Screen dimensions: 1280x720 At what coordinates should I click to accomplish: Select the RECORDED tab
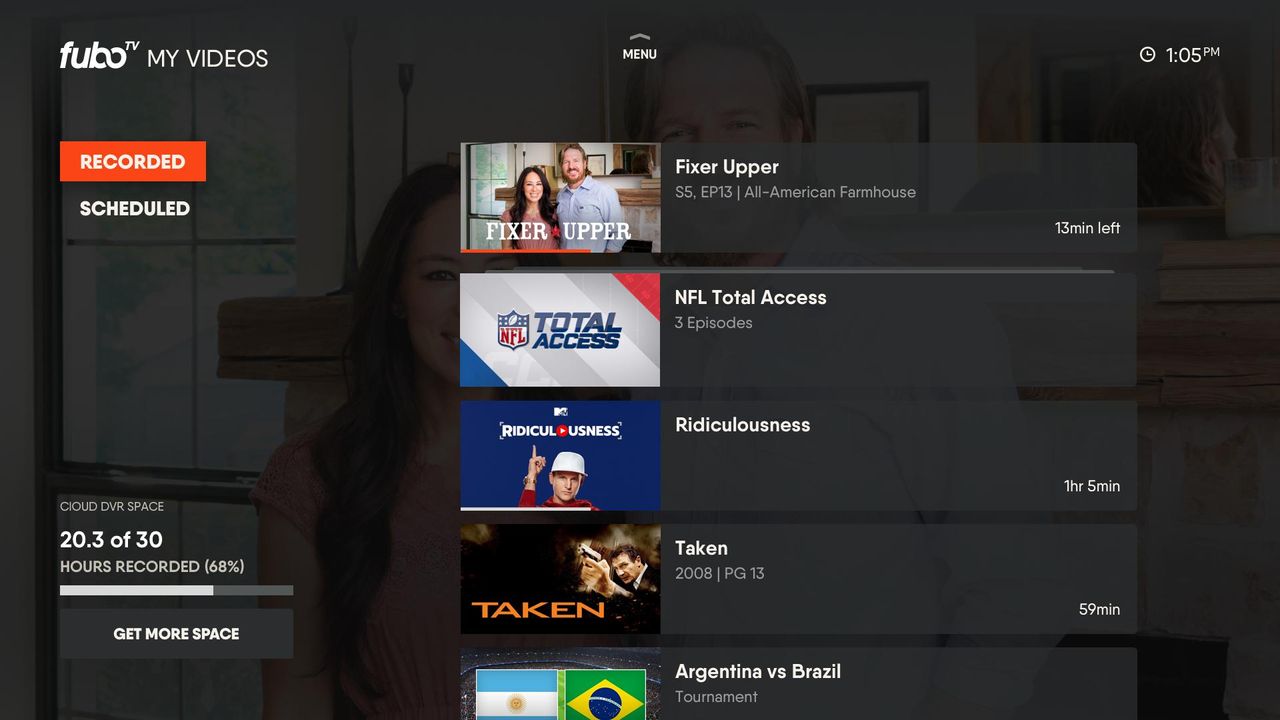133,162
